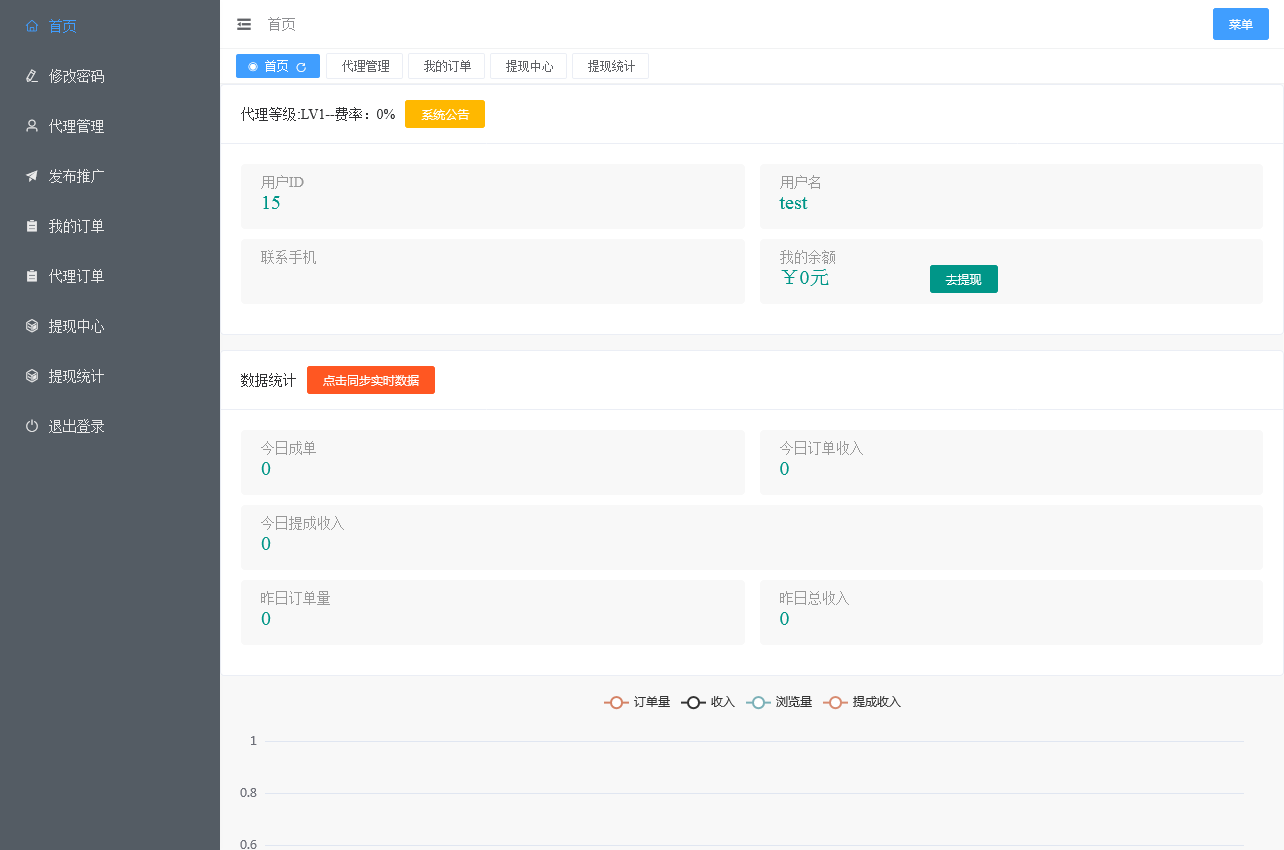Image resolution: width=1284 pixels, height=850 pixels.
Task: Open the blue 菜单 dropdown button
Action: pos(1240,24)
